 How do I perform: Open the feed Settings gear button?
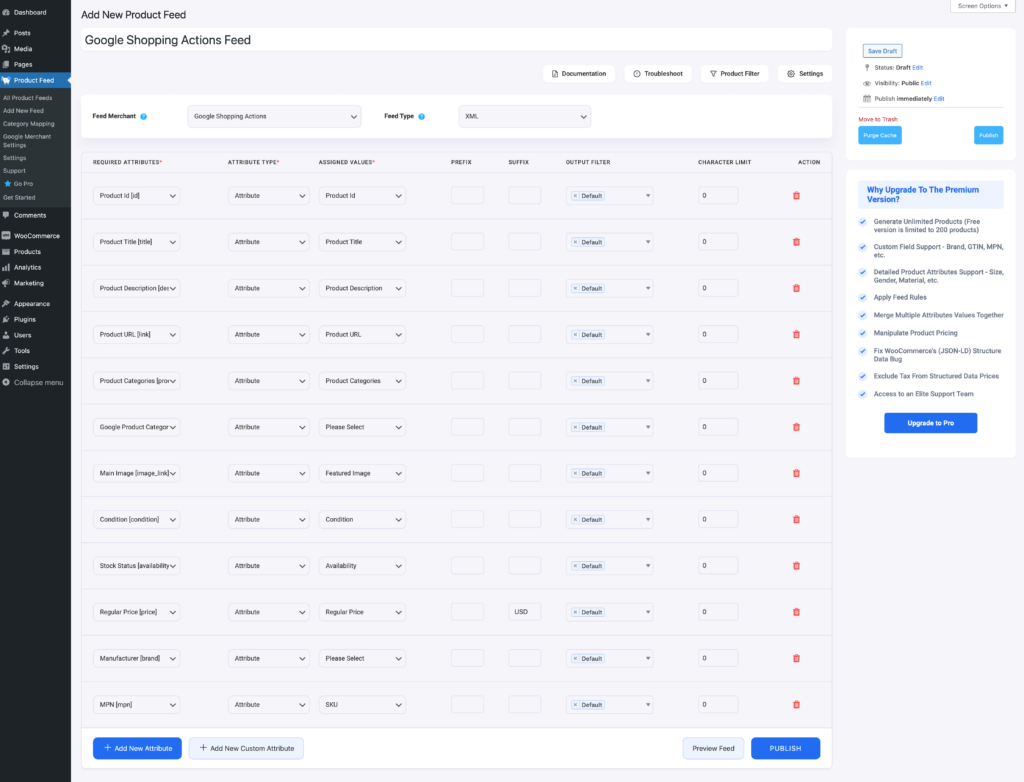coord(805,74)
